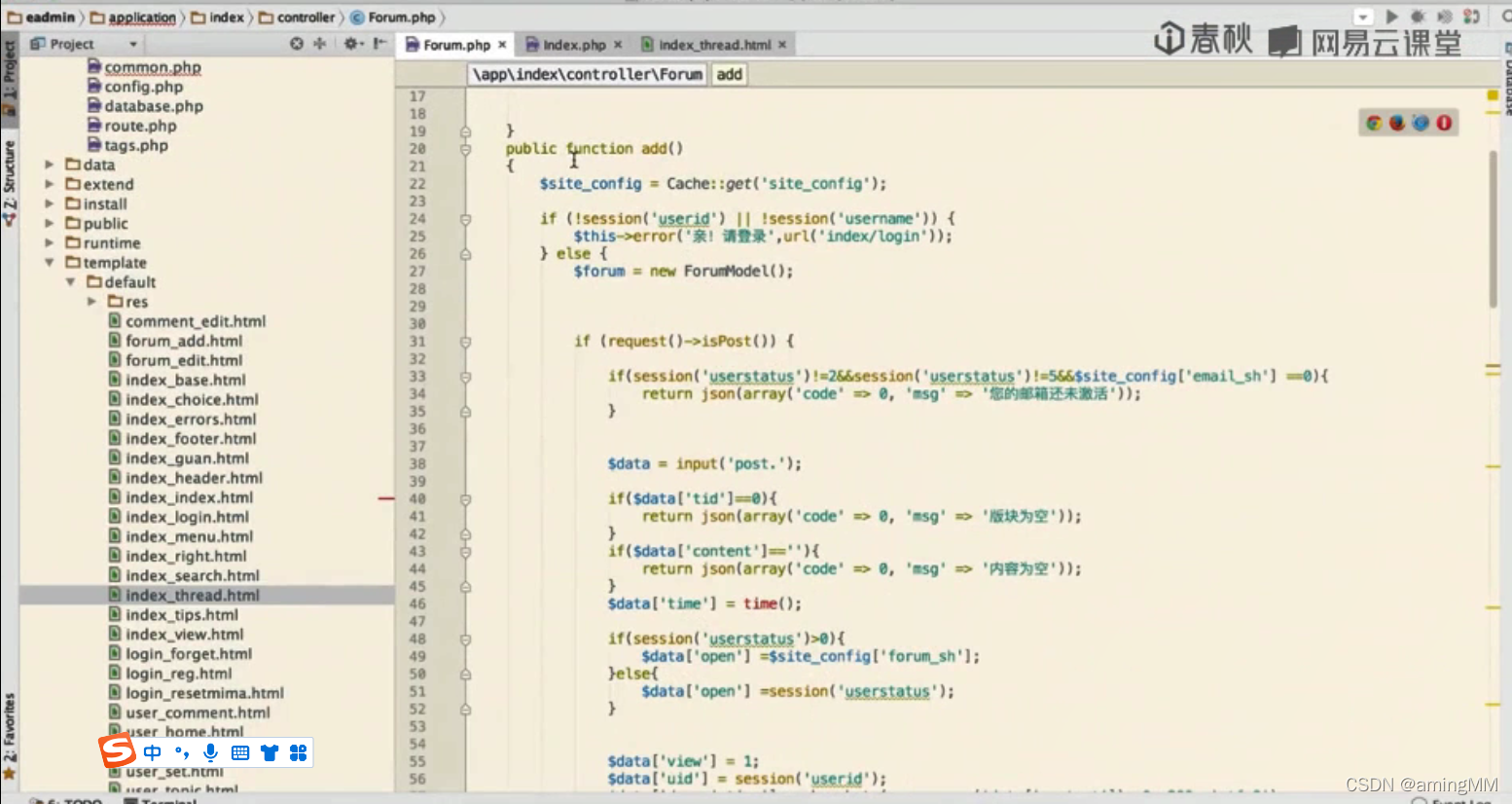Click application breadcrumb folder
The height and width of the screenshot is (804, 1512).
pos(133,18)
